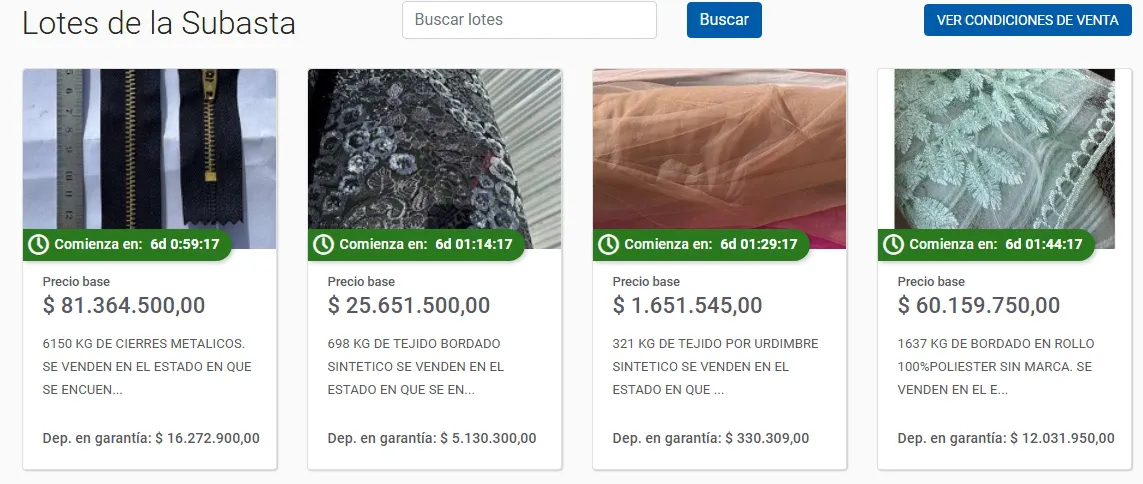Viewport: 1143px width, 484px height.
Task: Select countdown badge showing 6d 0:59:17
Action: pyautogui.click(x=127, y=245)
